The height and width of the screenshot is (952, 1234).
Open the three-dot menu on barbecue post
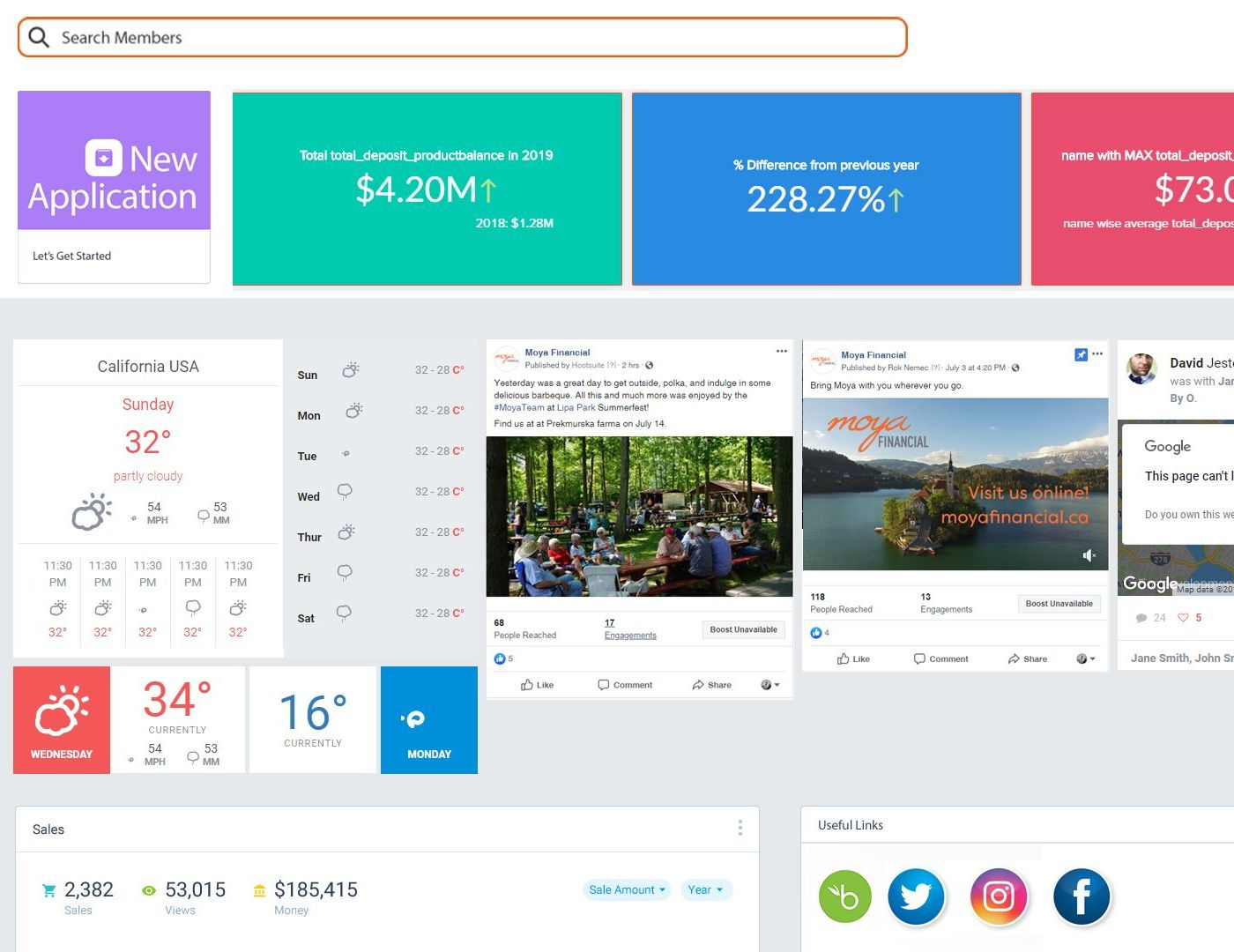pyautogui.click(x=781, y=351)
